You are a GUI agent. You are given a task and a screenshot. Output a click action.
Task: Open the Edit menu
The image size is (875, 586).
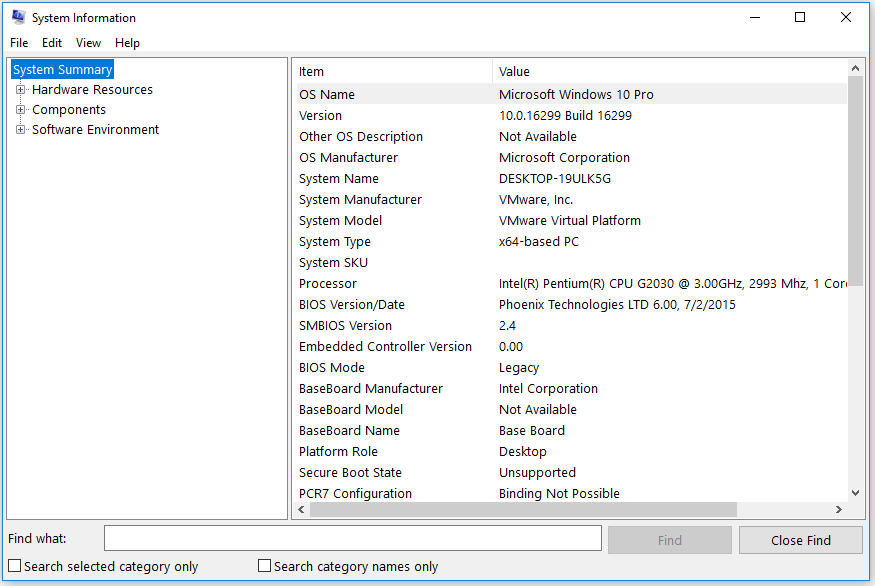(51, 43)
